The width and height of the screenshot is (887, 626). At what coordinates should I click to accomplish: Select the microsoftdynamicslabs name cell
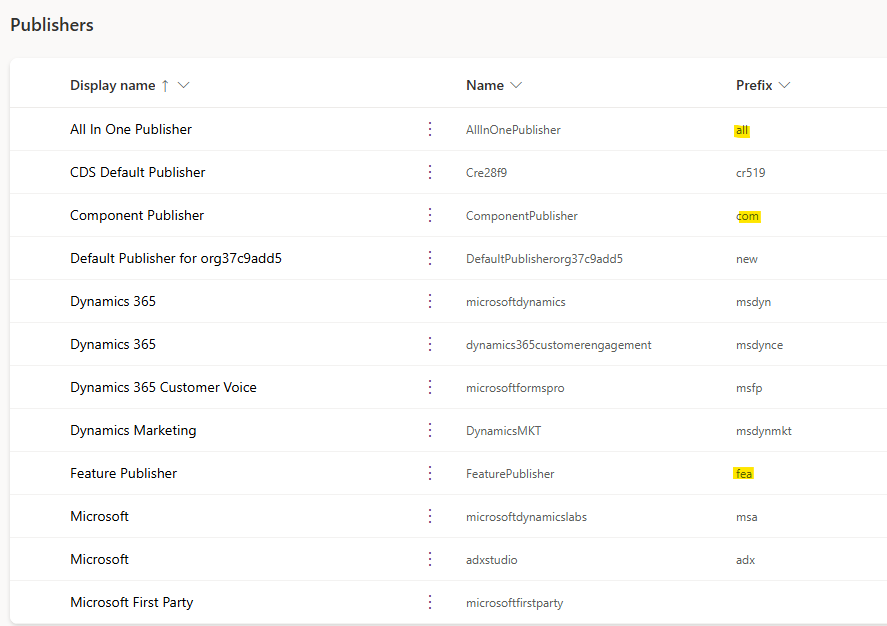[x=526, y=517]
